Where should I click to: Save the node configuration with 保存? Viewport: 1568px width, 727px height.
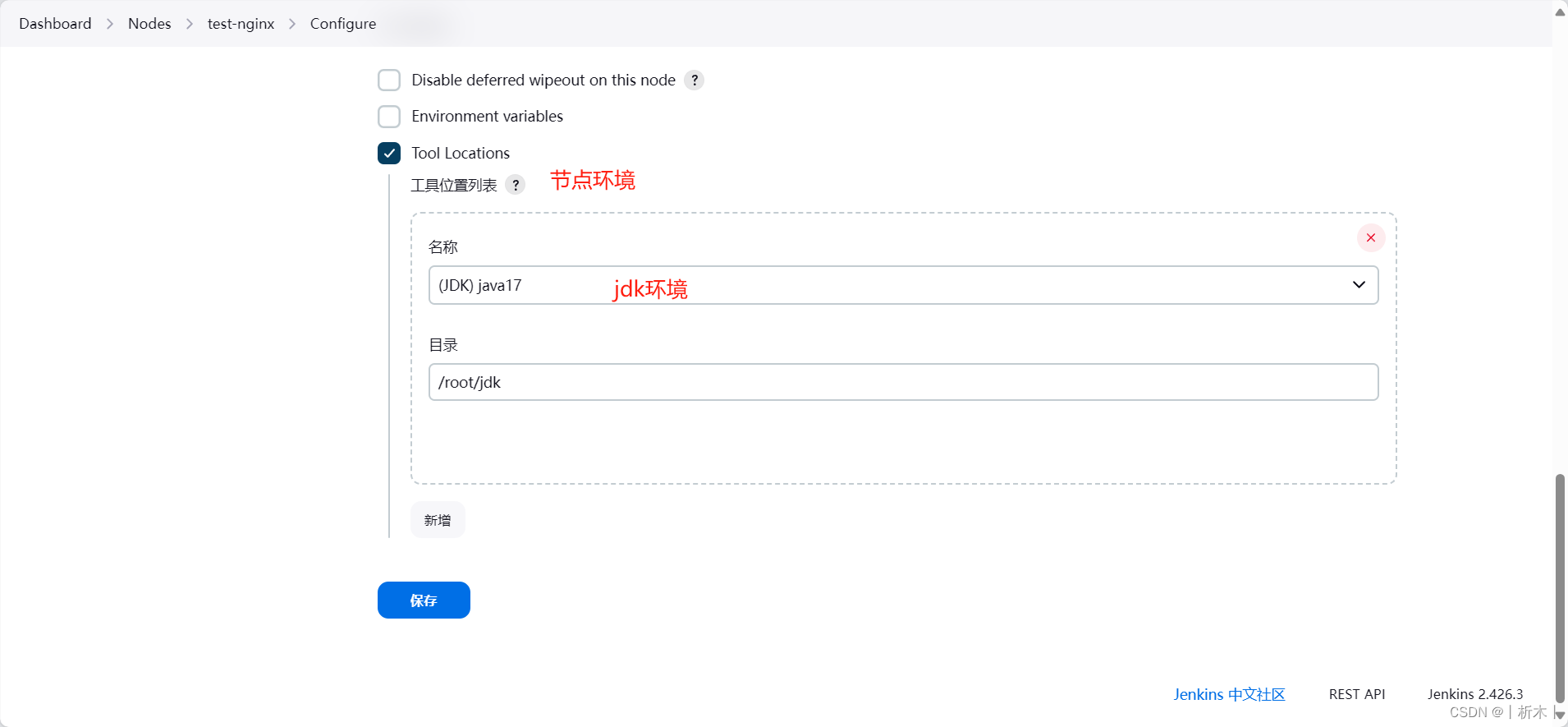[x=424, y=600]
